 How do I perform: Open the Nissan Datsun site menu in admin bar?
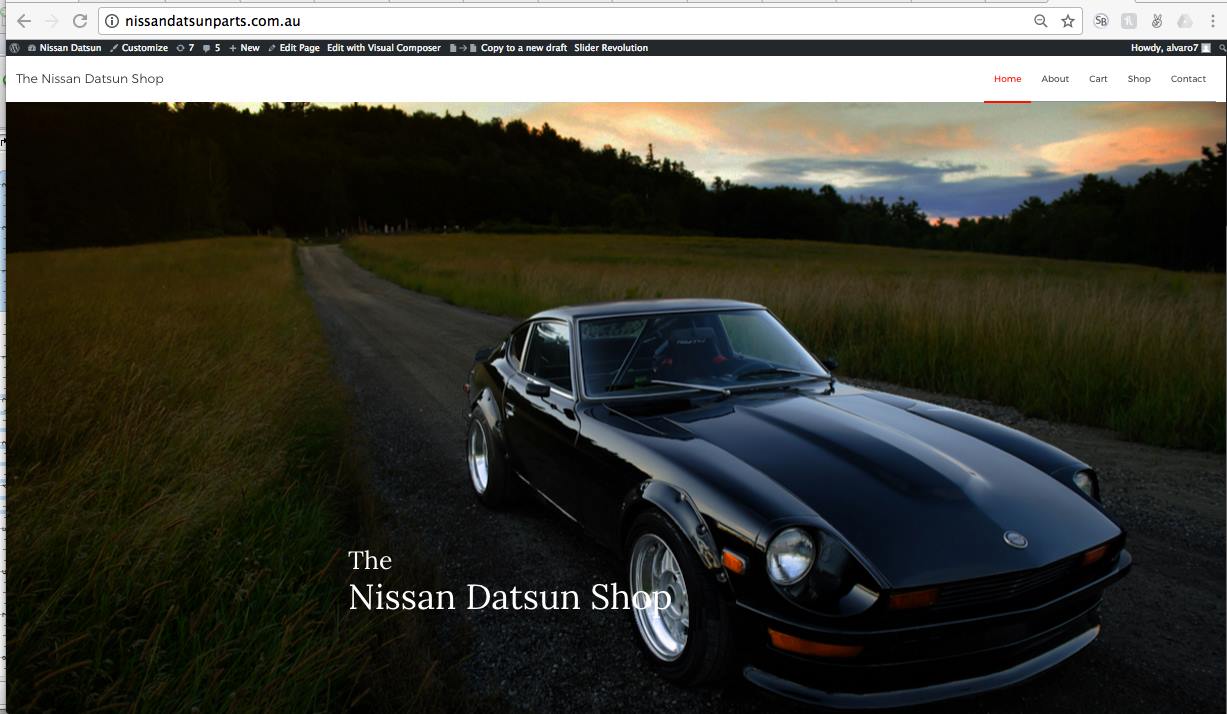tap(64, 48)
